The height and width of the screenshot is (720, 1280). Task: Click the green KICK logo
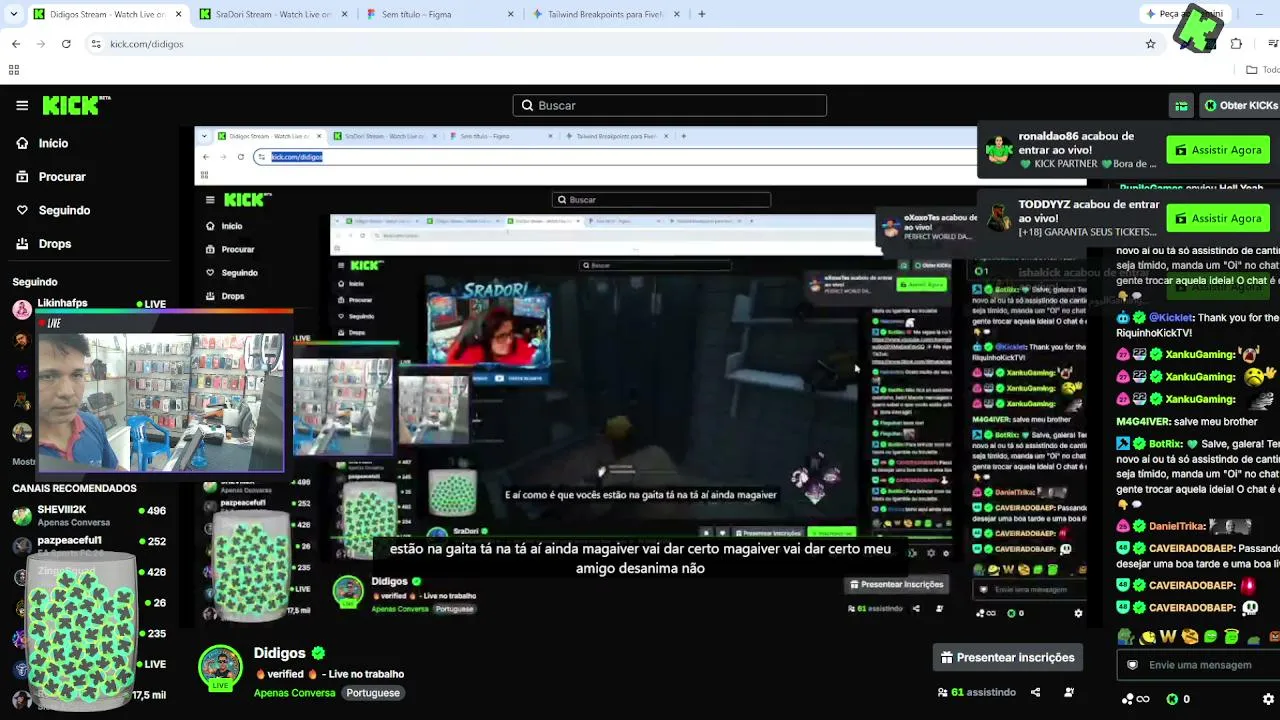pos(76,105)
